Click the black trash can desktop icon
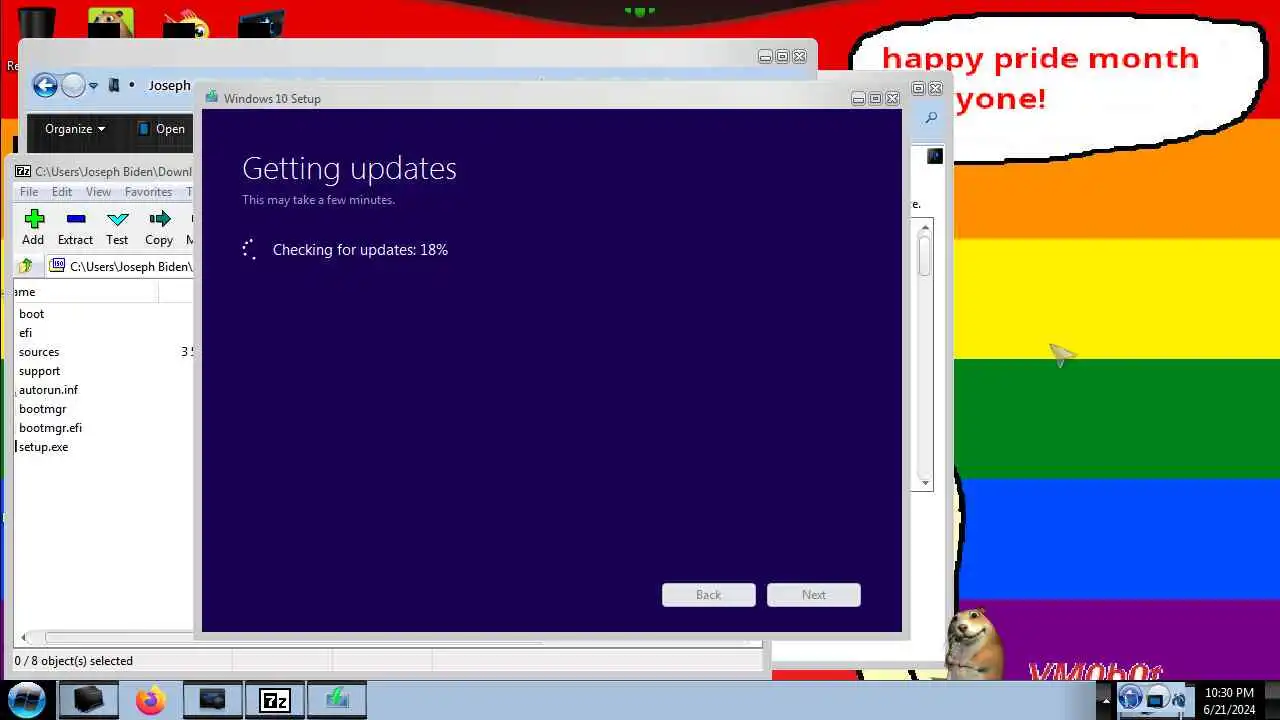The image size is (1280, 720). click(37, 24)
